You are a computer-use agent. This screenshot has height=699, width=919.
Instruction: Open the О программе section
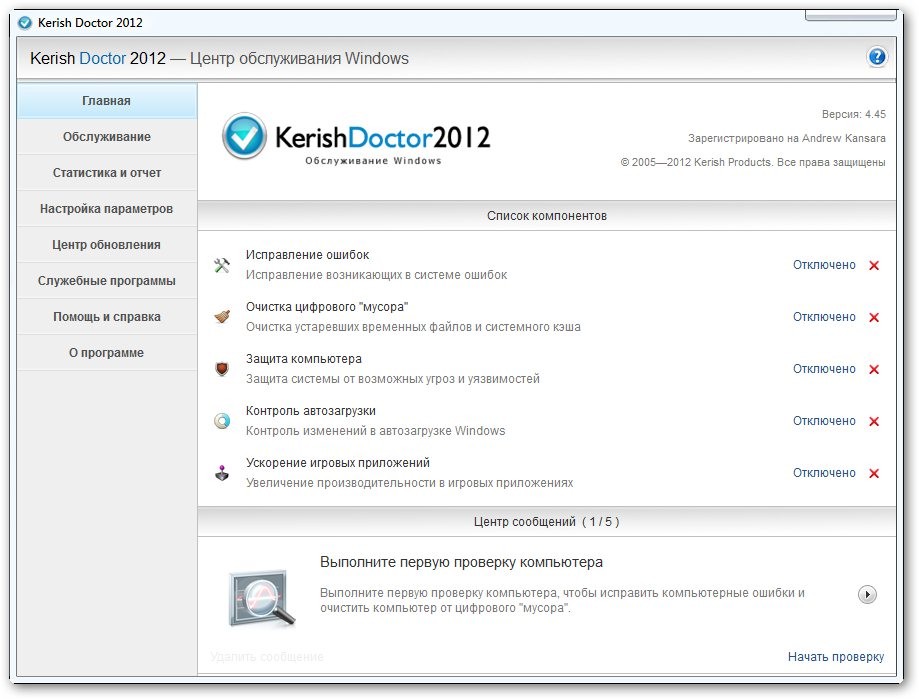(107, 353)
